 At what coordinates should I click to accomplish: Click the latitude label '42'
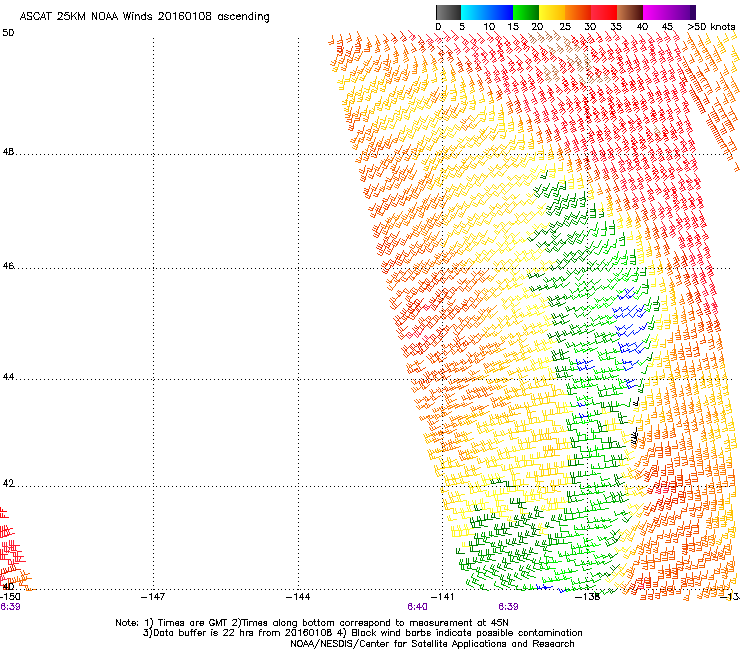8,483
